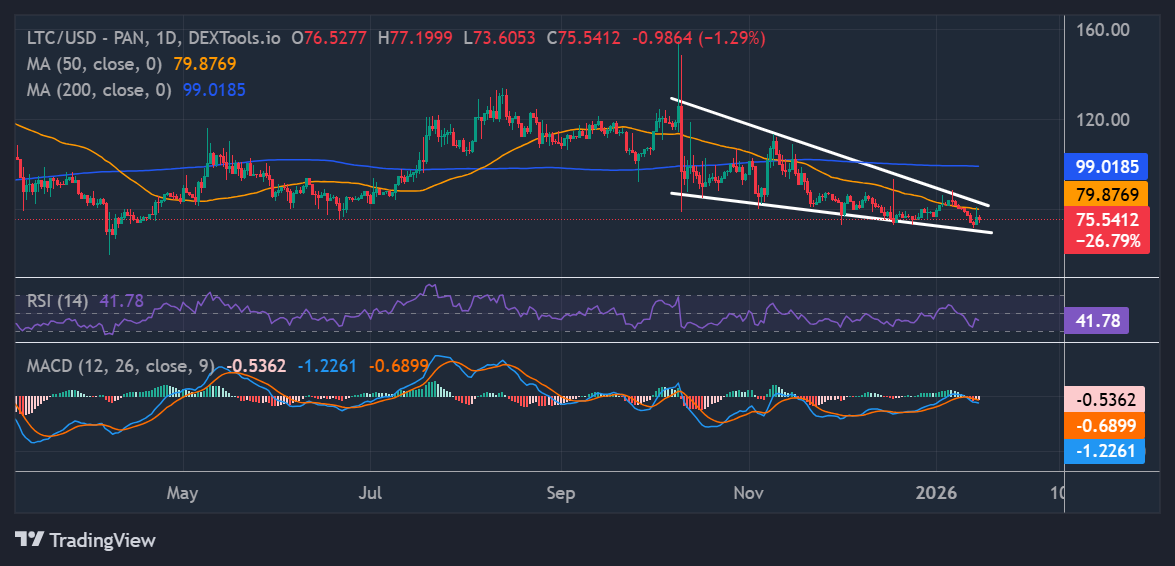1175x566 pixels.
Task: Click the TradingView logo icon
Action: tap(29, 540)
